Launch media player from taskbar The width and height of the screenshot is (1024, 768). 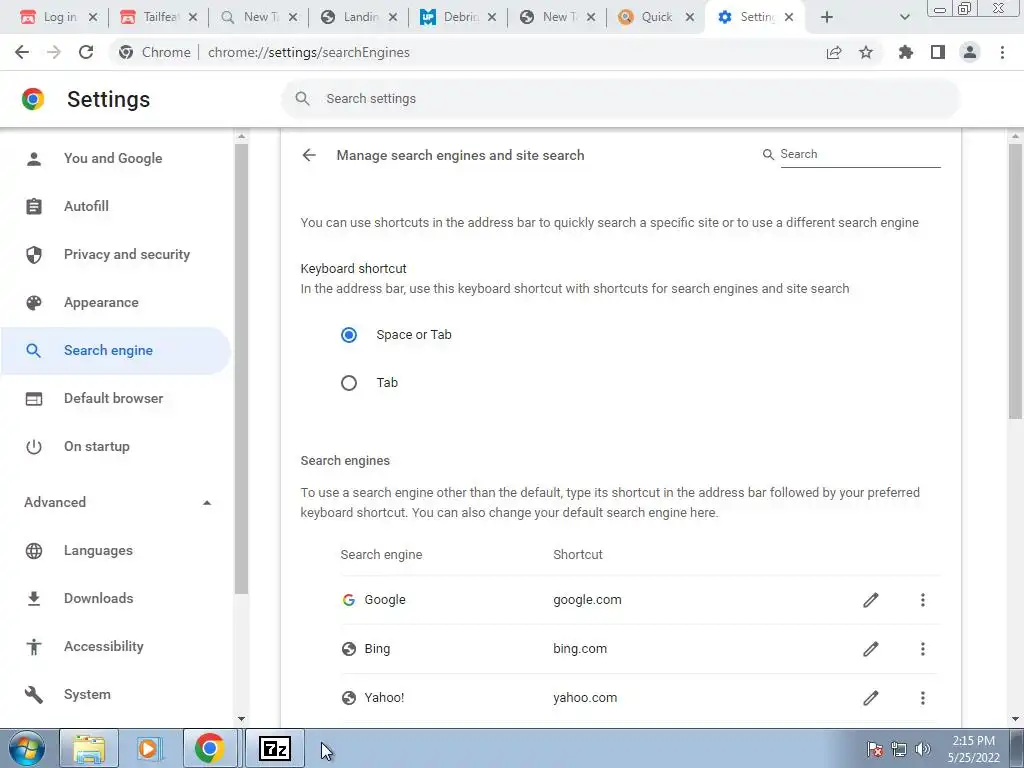150,749
